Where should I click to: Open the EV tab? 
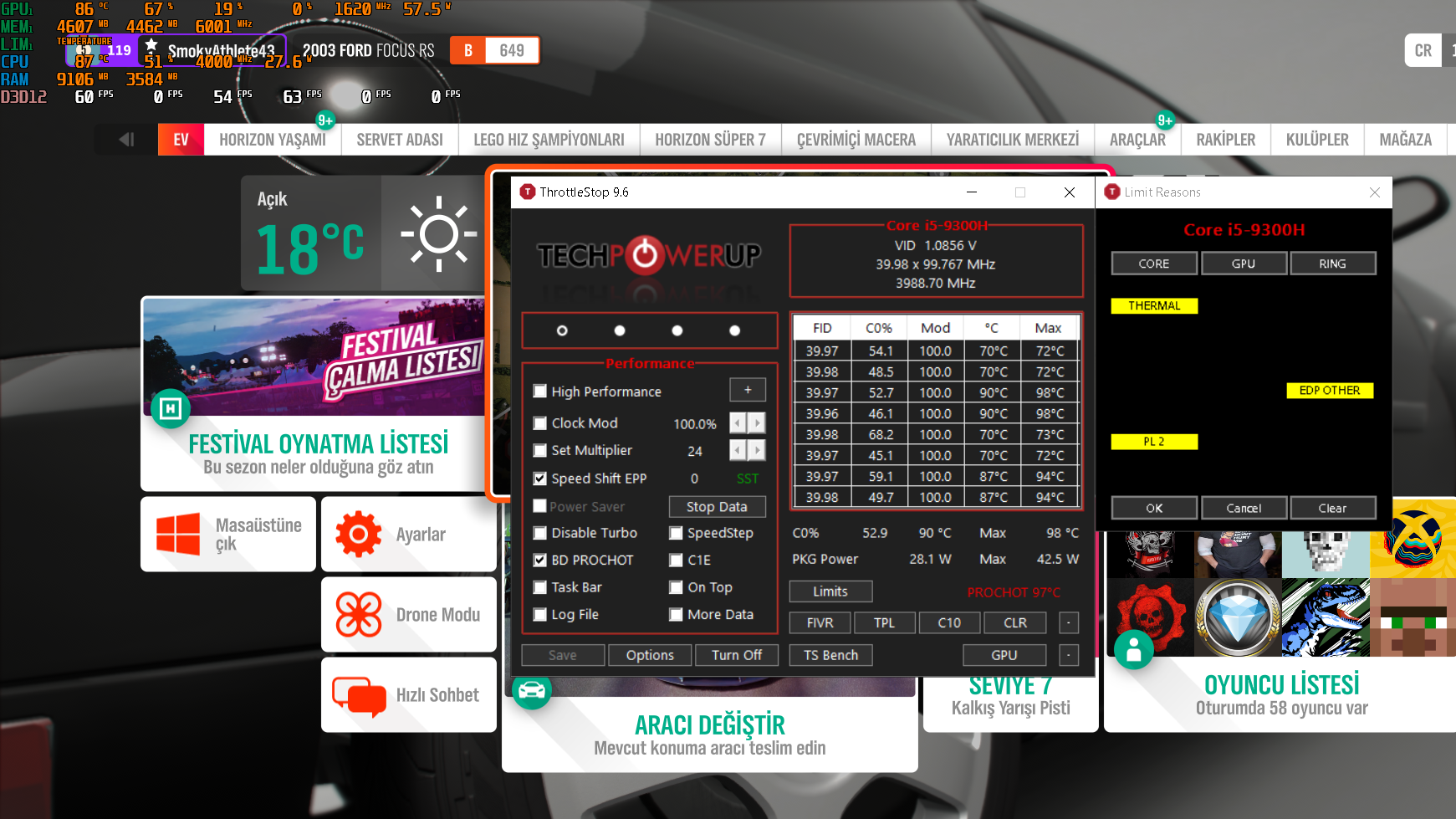pos(181,140)
